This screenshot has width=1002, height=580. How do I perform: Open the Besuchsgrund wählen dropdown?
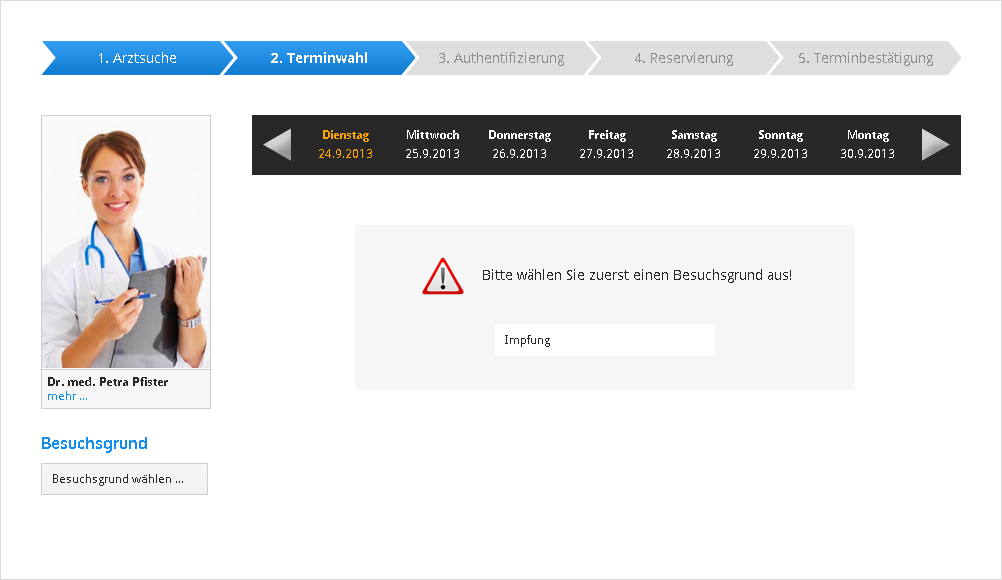pyautogui.click(x=124, y=479)
